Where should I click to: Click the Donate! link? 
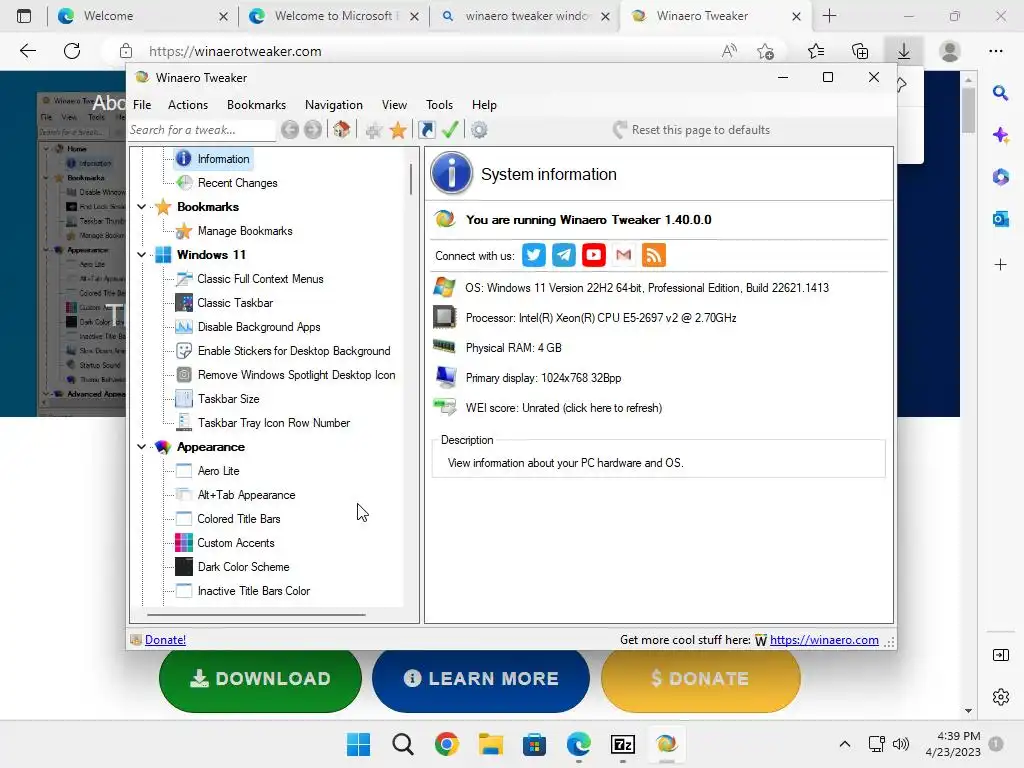165,640
